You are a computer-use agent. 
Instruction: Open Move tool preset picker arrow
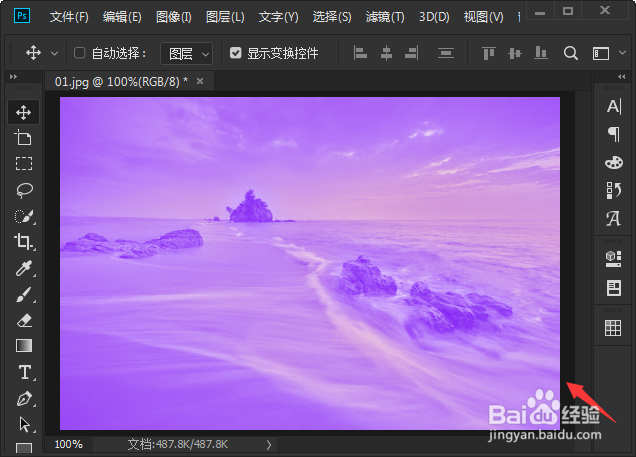click(x=54, y=53)
